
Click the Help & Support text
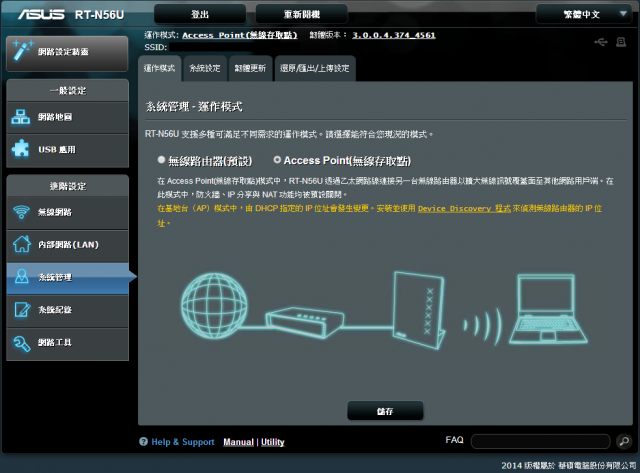[183, 442]
